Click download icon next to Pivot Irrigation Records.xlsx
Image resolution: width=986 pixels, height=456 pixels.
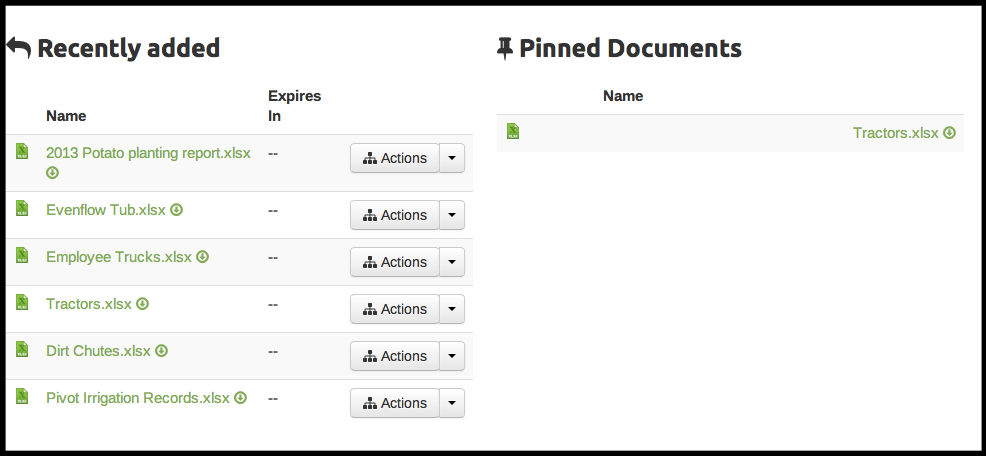(240, 398)
